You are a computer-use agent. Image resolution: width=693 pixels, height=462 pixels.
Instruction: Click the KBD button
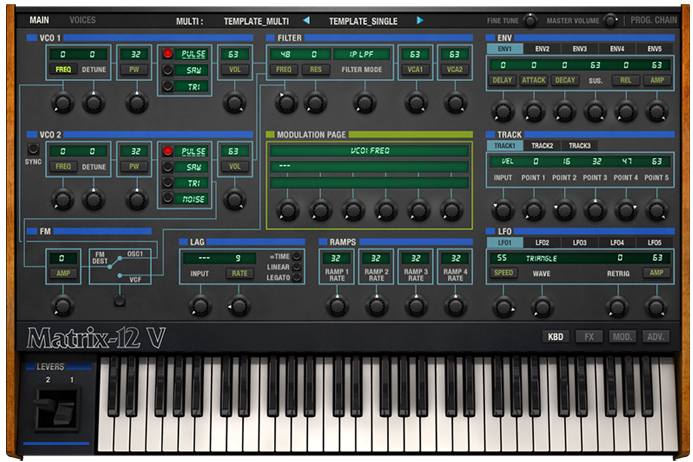(x=556, y=337)
